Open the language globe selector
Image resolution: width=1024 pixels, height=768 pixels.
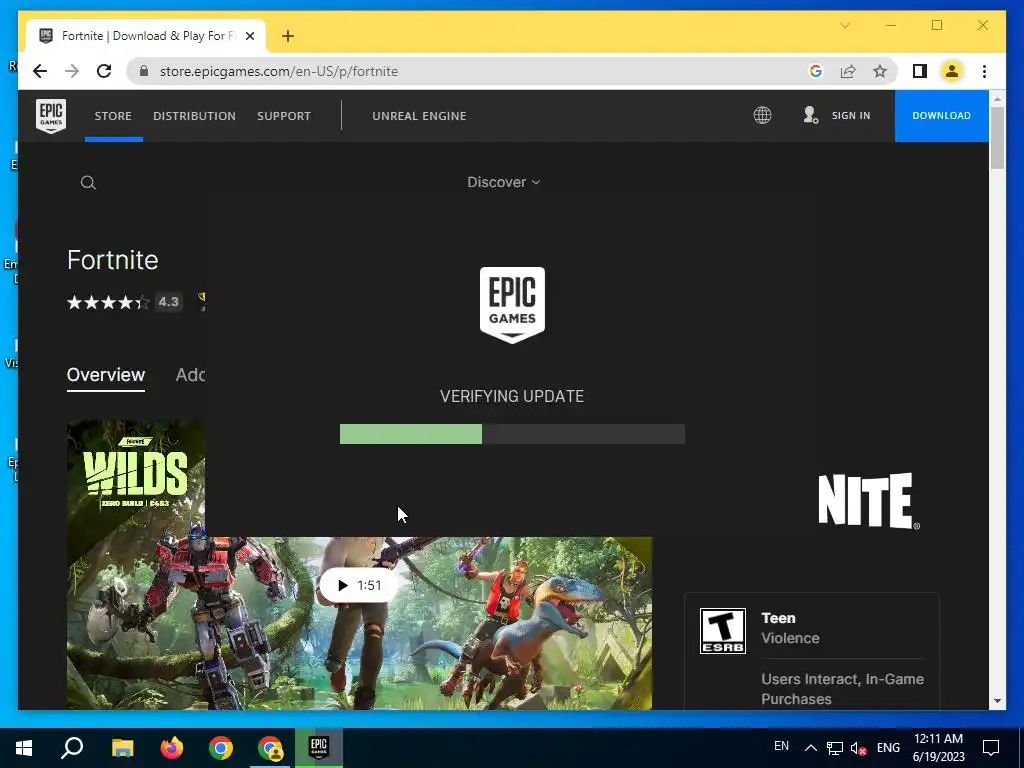point(762,116)
